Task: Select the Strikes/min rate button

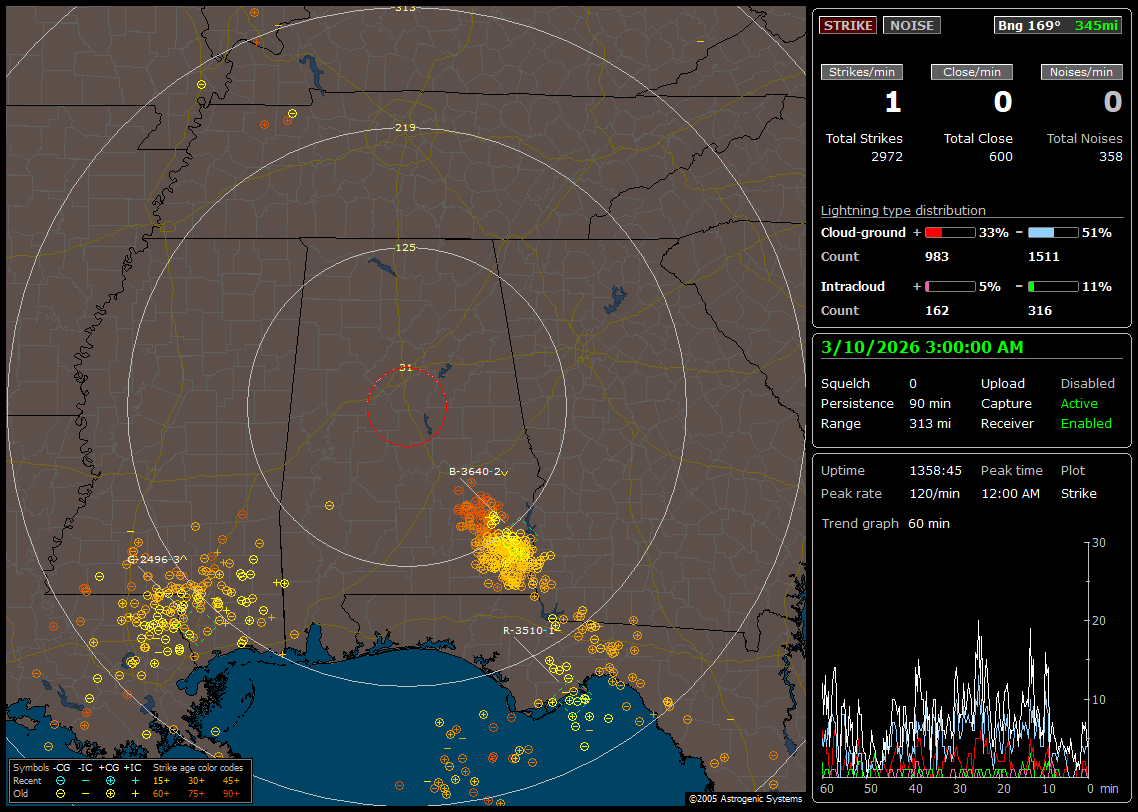Action: 862,72
